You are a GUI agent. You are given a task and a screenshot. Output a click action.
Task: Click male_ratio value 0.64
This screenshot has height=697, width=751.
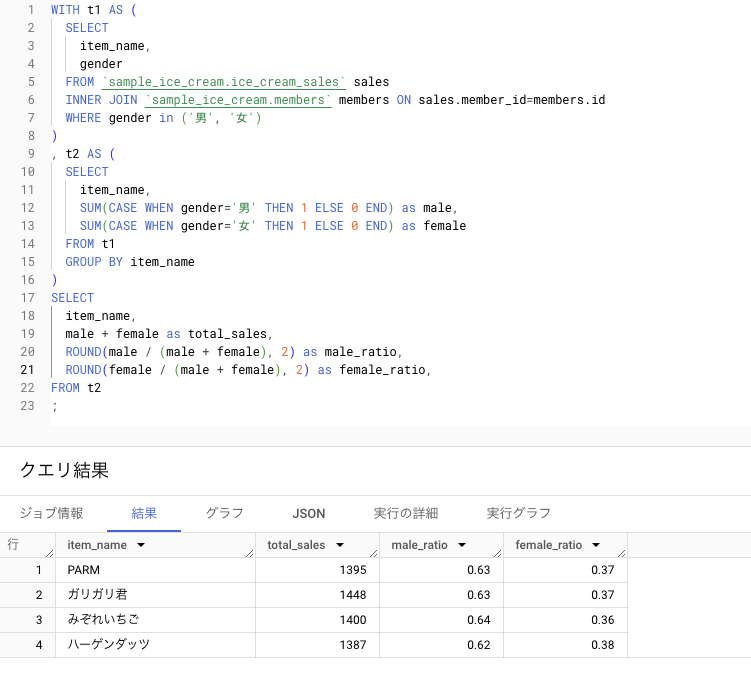coord(478,620)
